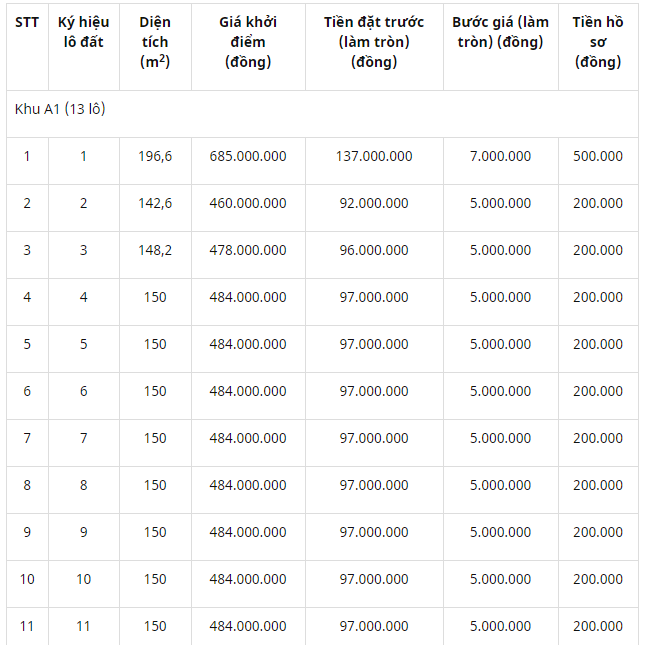Click the Tiền hồ sơ header
Screen dimensions: 647x645
coord(598,42)
